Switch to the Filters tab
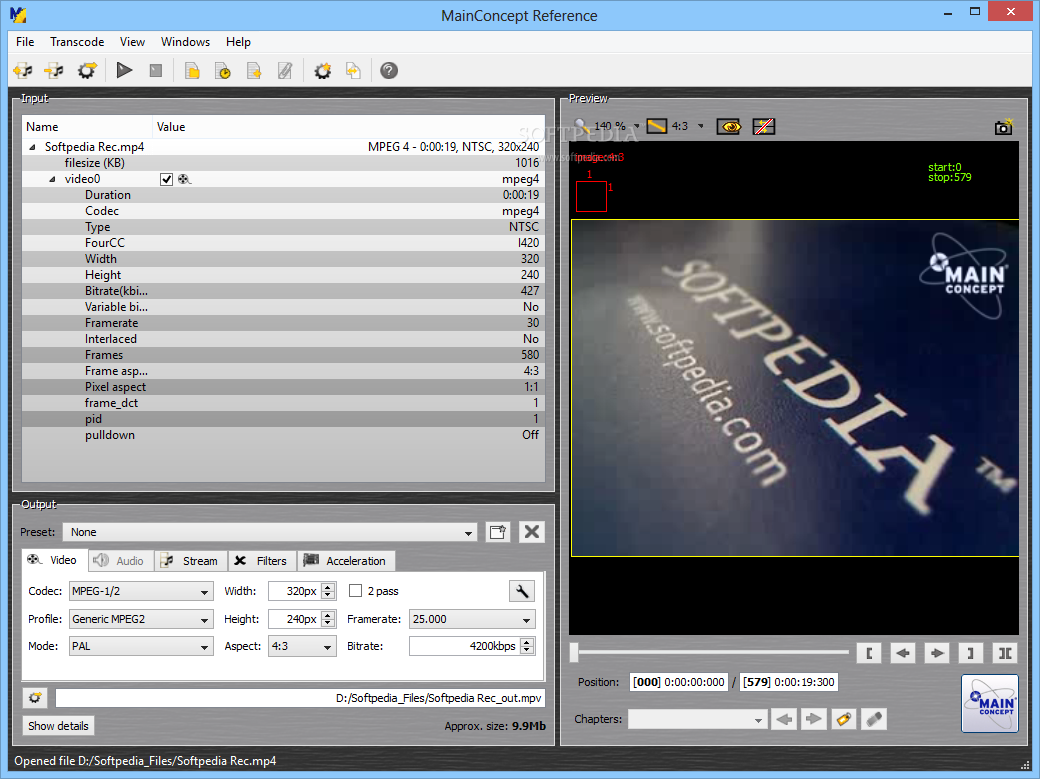 tap(262, 561)
